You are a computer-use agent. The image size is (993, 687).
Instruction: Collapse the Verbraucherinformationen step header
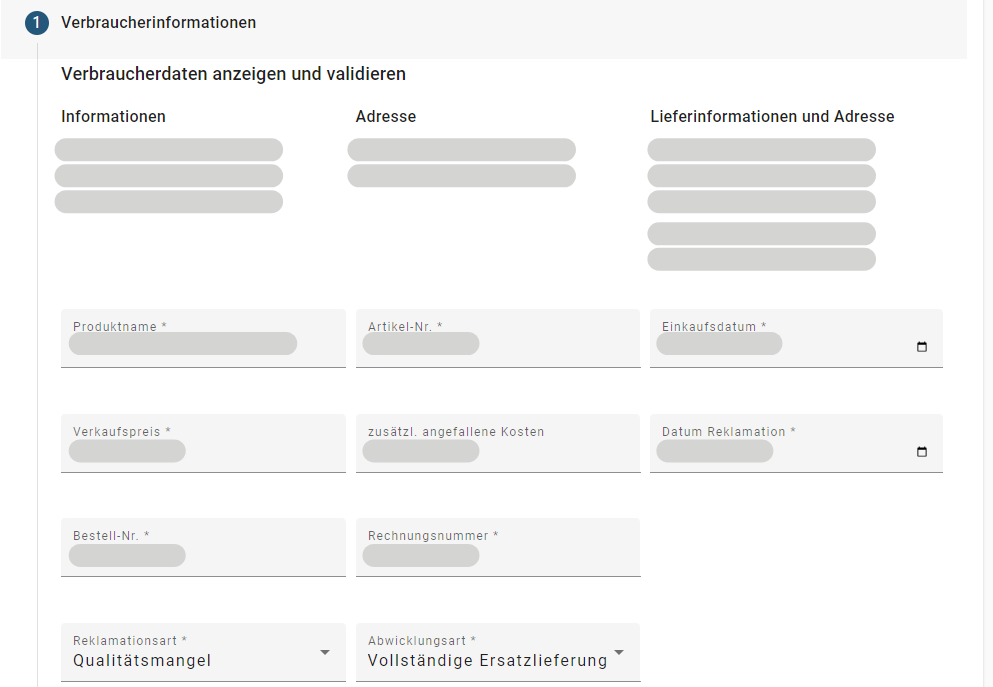coord(158,22)
